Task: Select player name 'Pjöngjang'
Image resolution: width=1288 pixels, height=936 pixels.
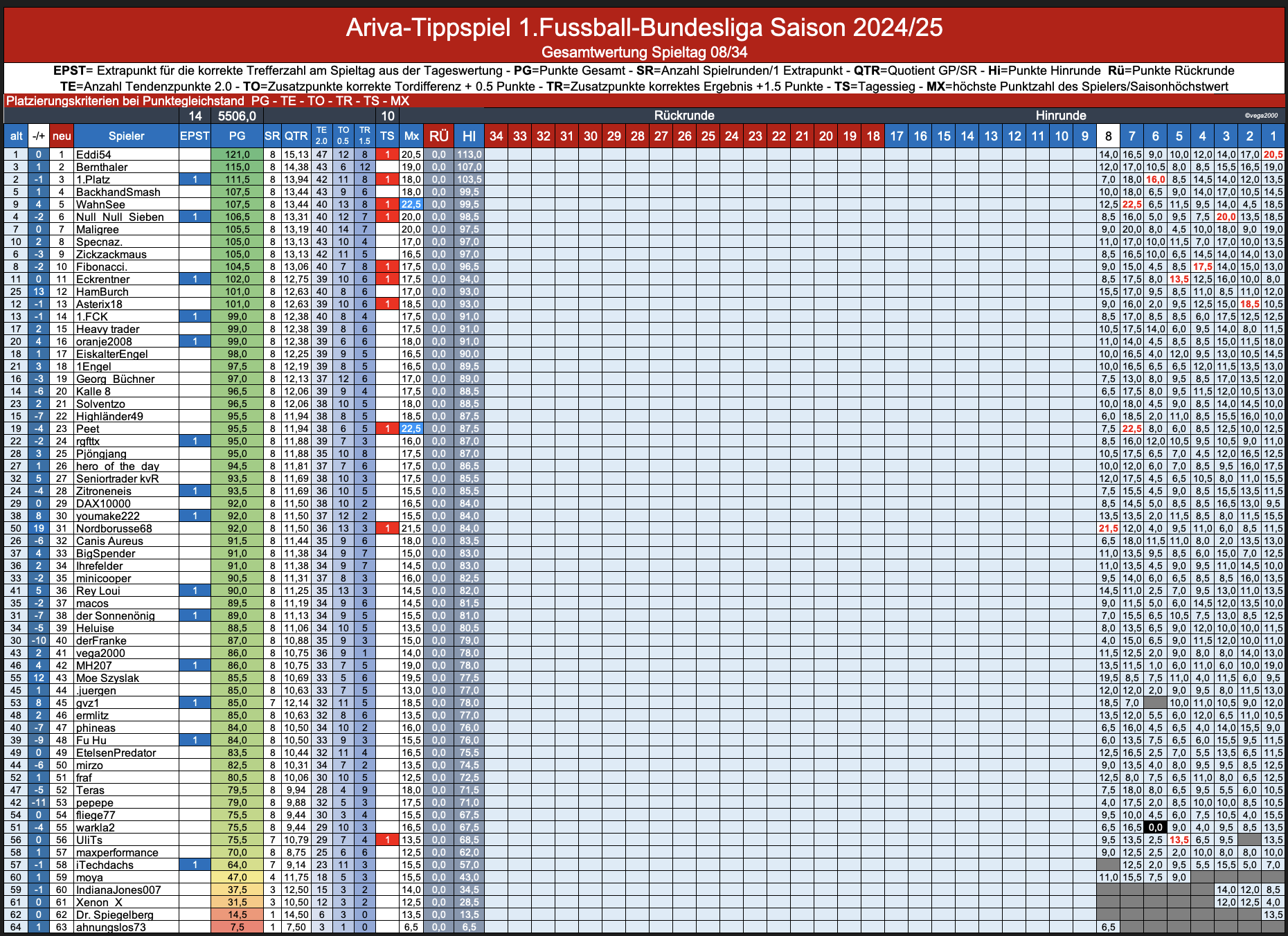Action: [101, 453]
